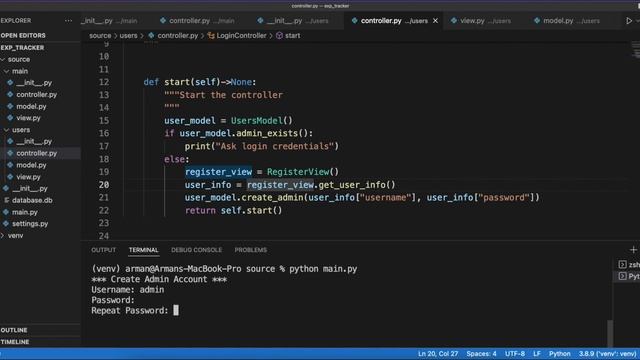Open __init__.py in users folder

[x=34, y=141]
